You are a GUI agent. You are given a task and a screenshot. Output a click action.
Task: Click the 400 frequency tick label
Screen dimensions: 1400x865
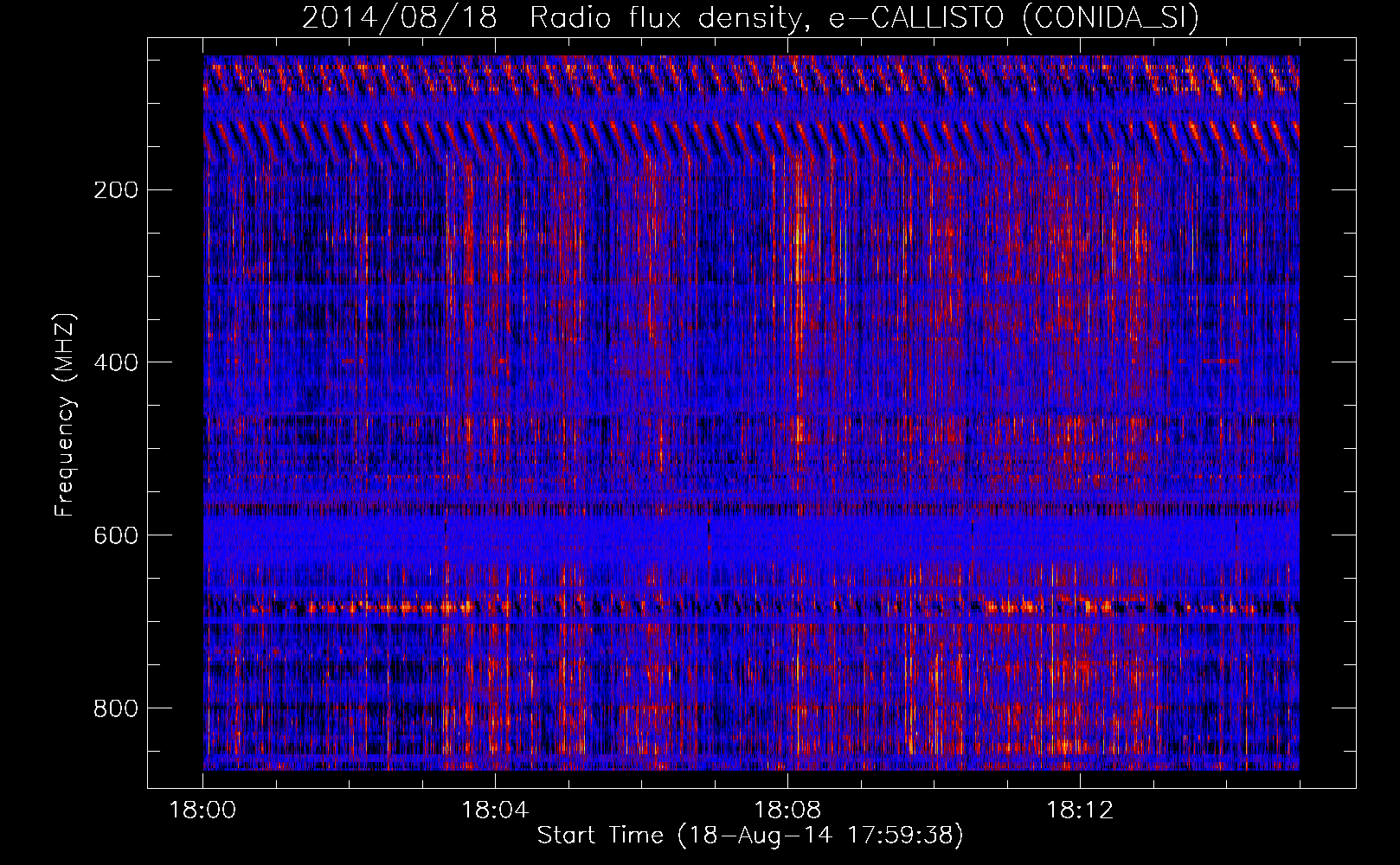(x=116, y=362)
